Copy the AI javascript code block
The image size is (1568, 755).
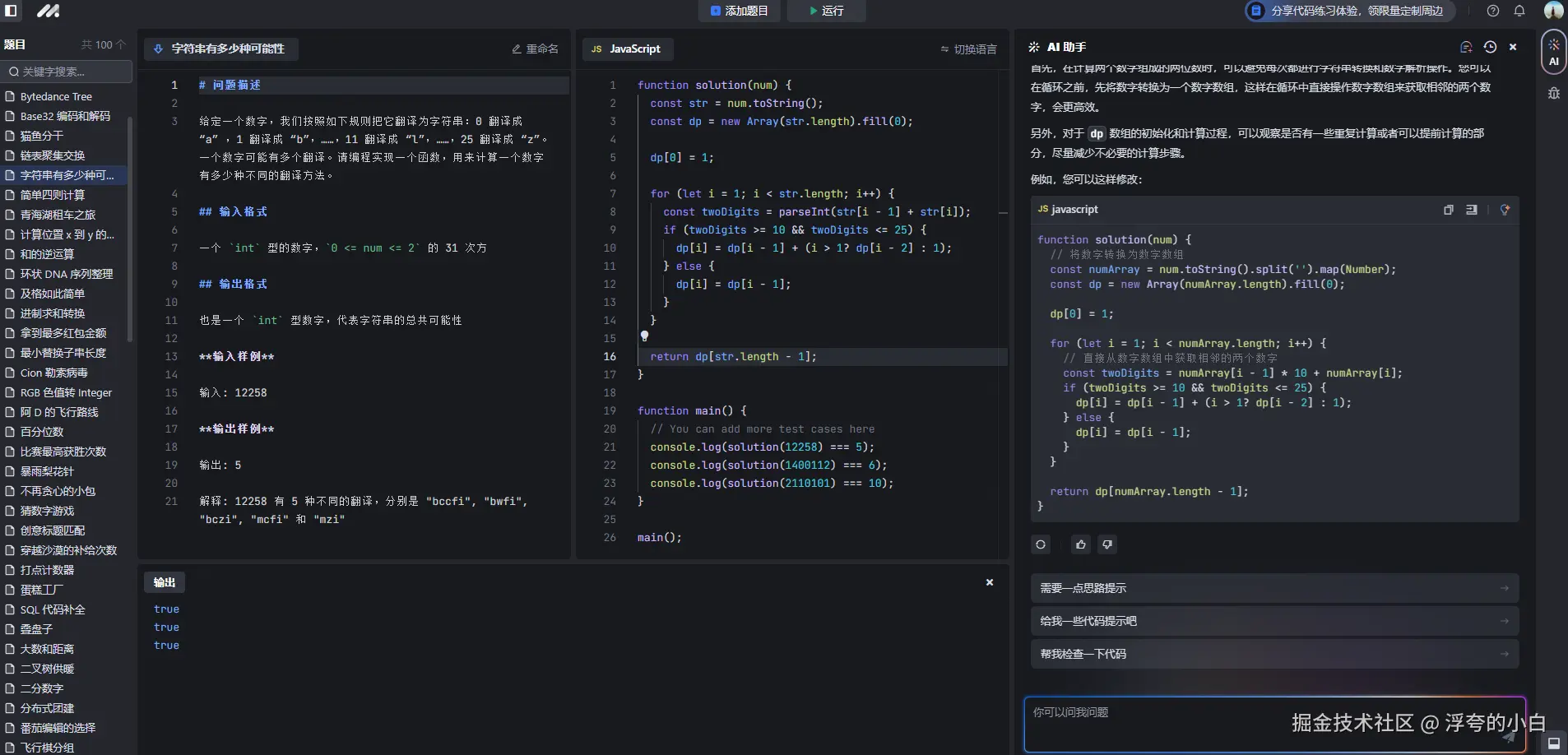[1448, 210]
